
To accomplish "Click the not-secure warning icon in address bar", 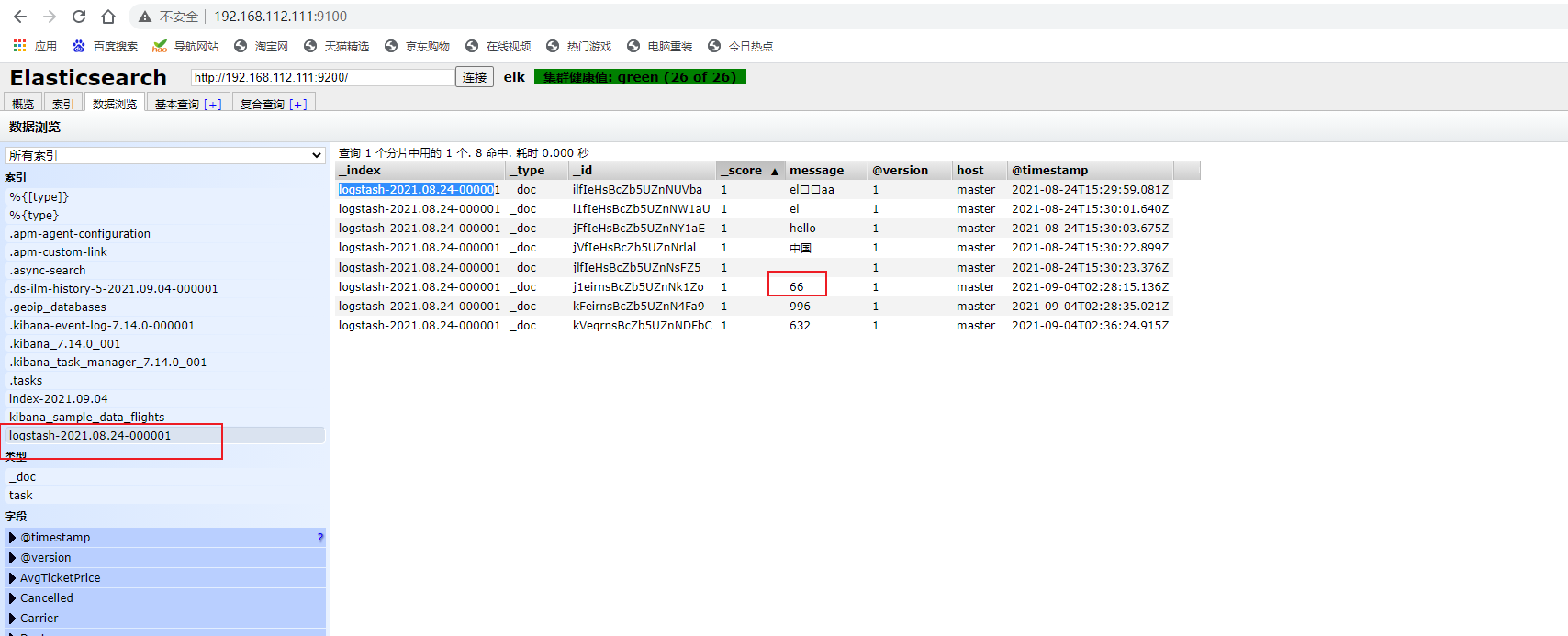I will point(145,17).
